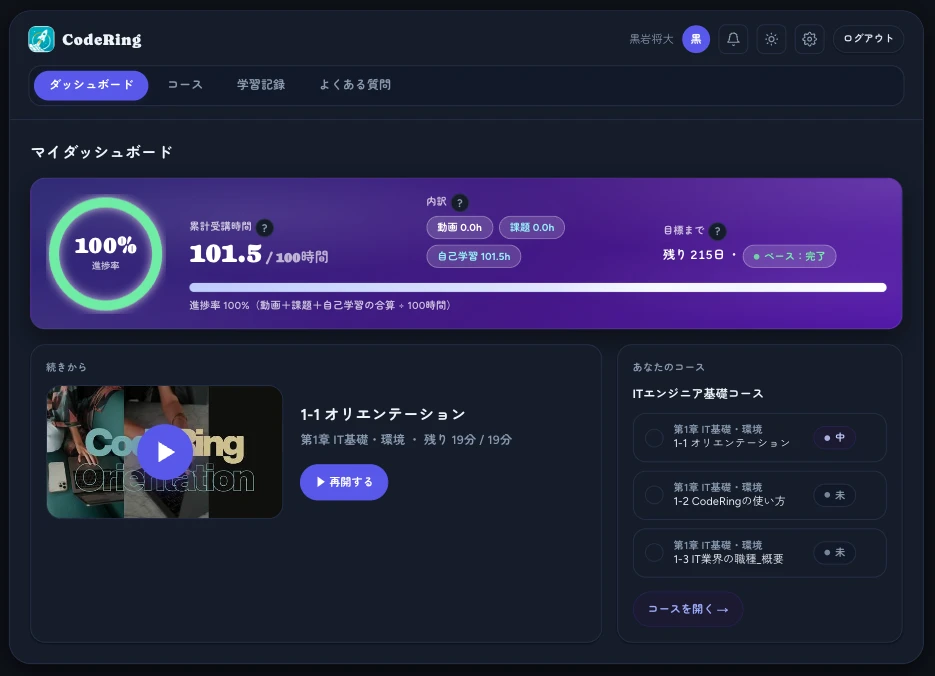Image resolution: width=935 pixels, height=676 pixels.
Task: Open notifications bell icon
Action: (x=733, y=39)
